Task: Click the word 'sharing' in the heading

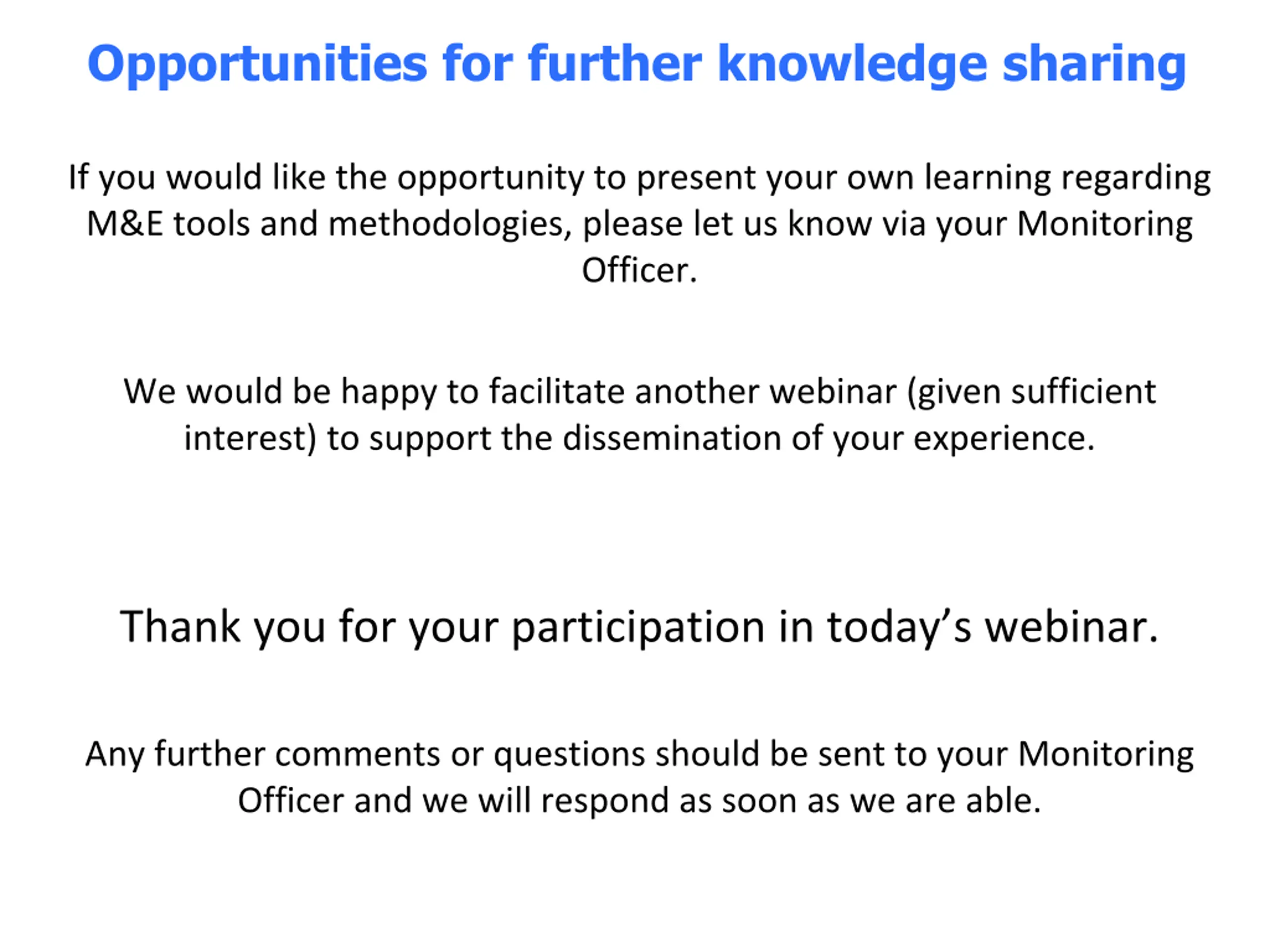Action: coord(1094,65)
